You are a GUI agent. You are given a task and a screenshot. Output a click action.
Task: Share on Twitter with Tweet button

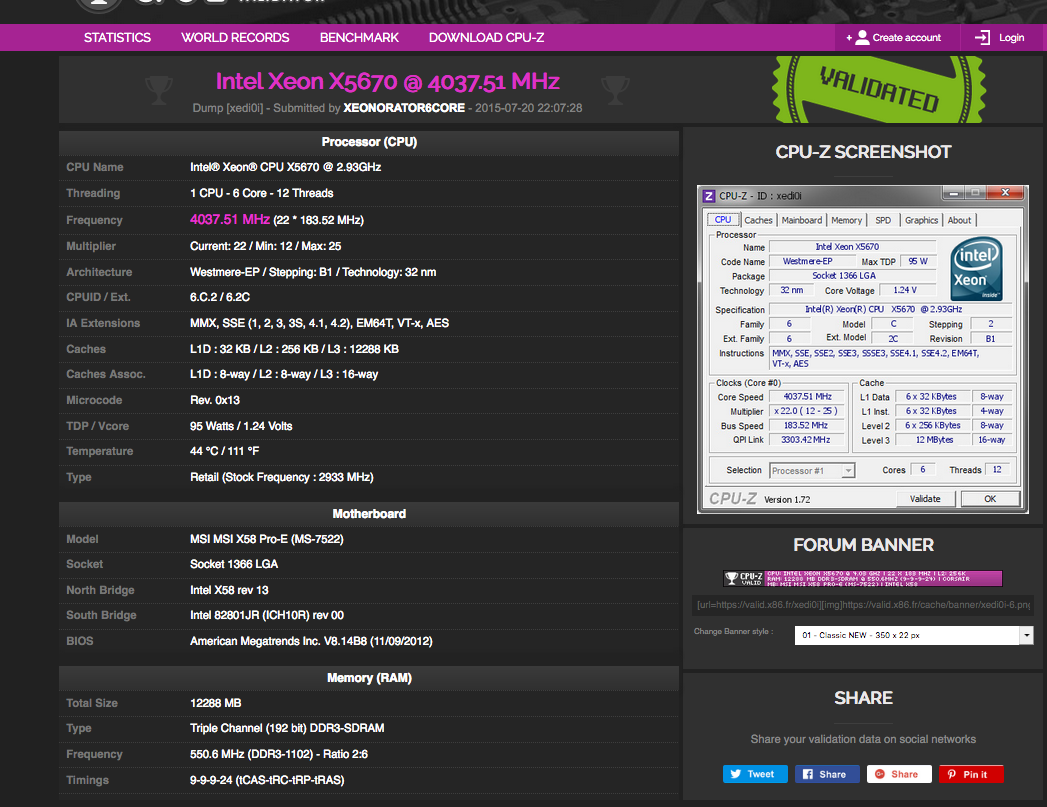pos(755,774)
